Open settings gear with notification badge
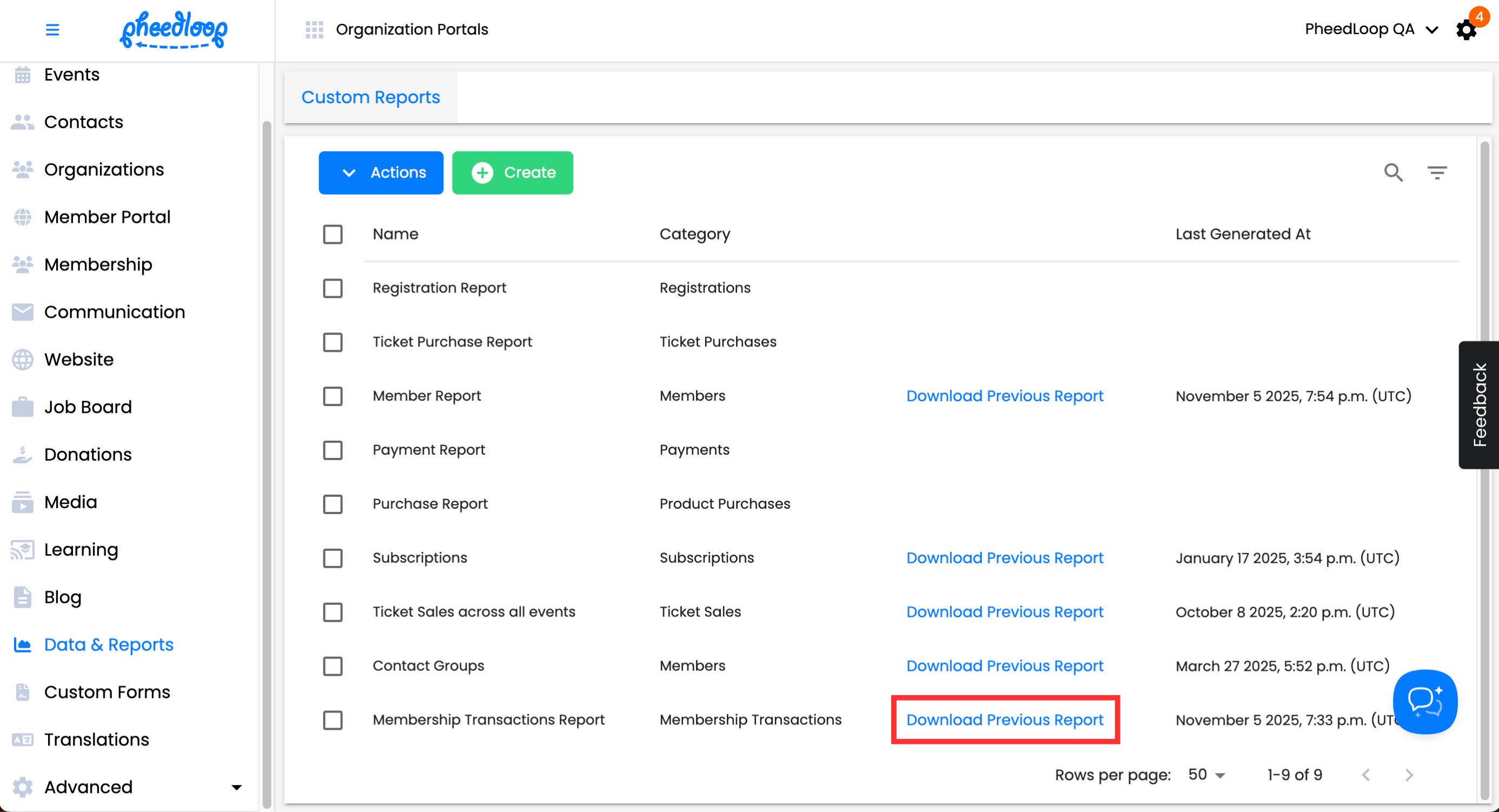 [x=1466, y=30]
